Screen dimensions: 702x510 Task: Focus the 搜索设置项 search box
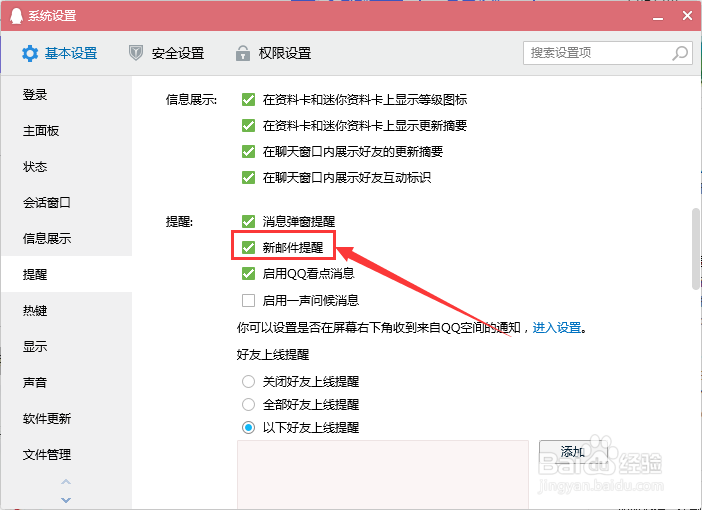(x=608, y=53)
